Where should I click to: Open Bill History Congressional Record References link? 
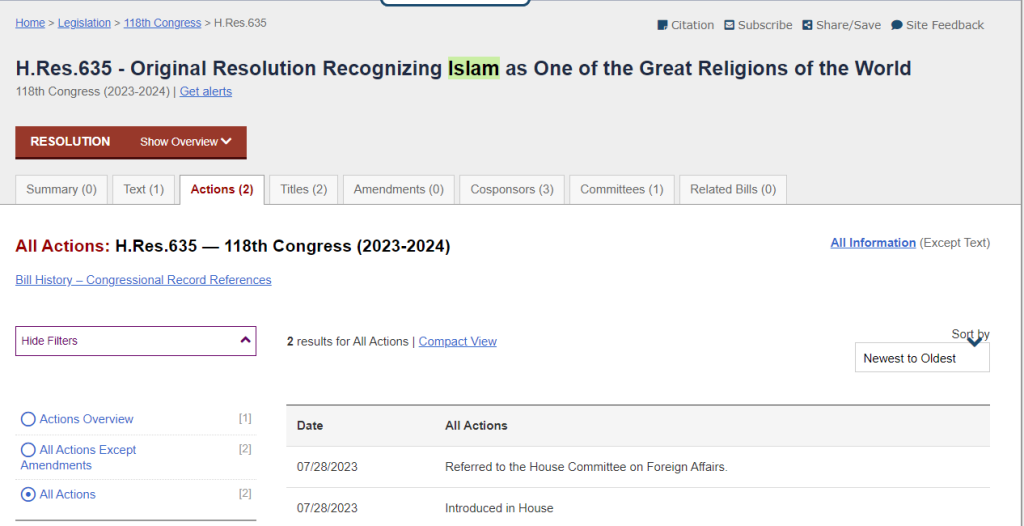pos(143,280)
